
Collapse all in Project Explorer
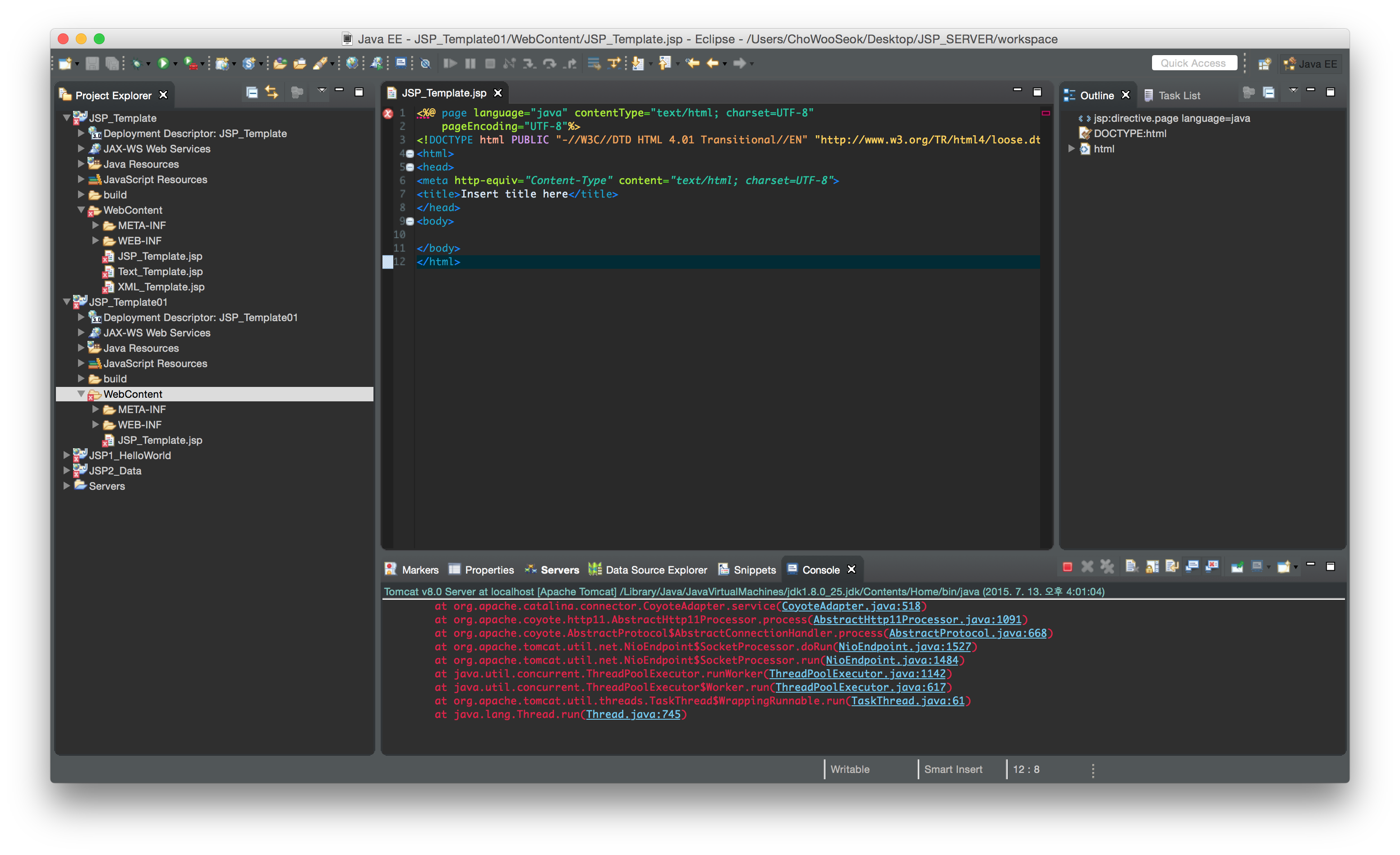click(252, 92)
